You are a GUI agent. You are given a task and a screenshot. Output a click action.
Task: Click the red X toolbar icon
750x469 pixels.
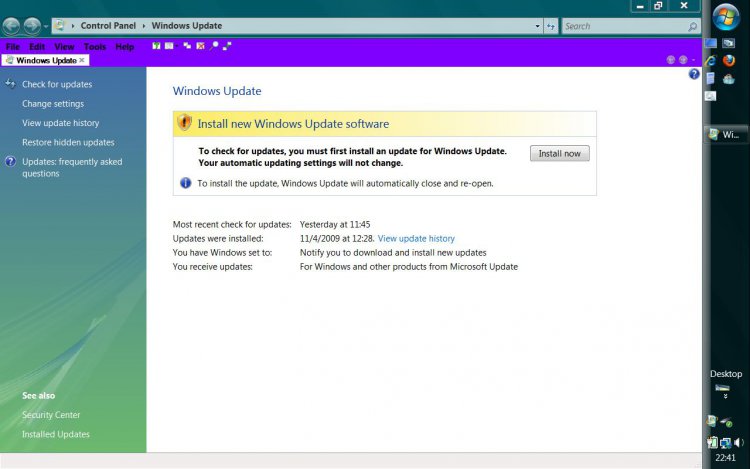pos(200,46)
